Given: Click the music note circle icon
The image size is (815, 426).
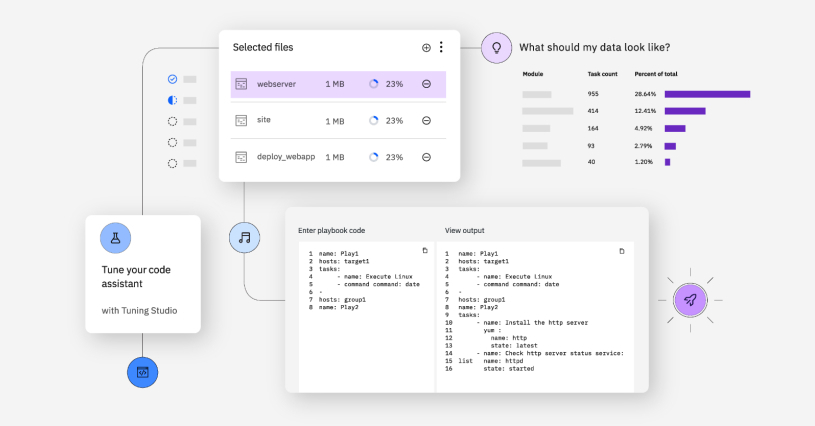Looking at the screenshot, I should (x=244, y=237).
